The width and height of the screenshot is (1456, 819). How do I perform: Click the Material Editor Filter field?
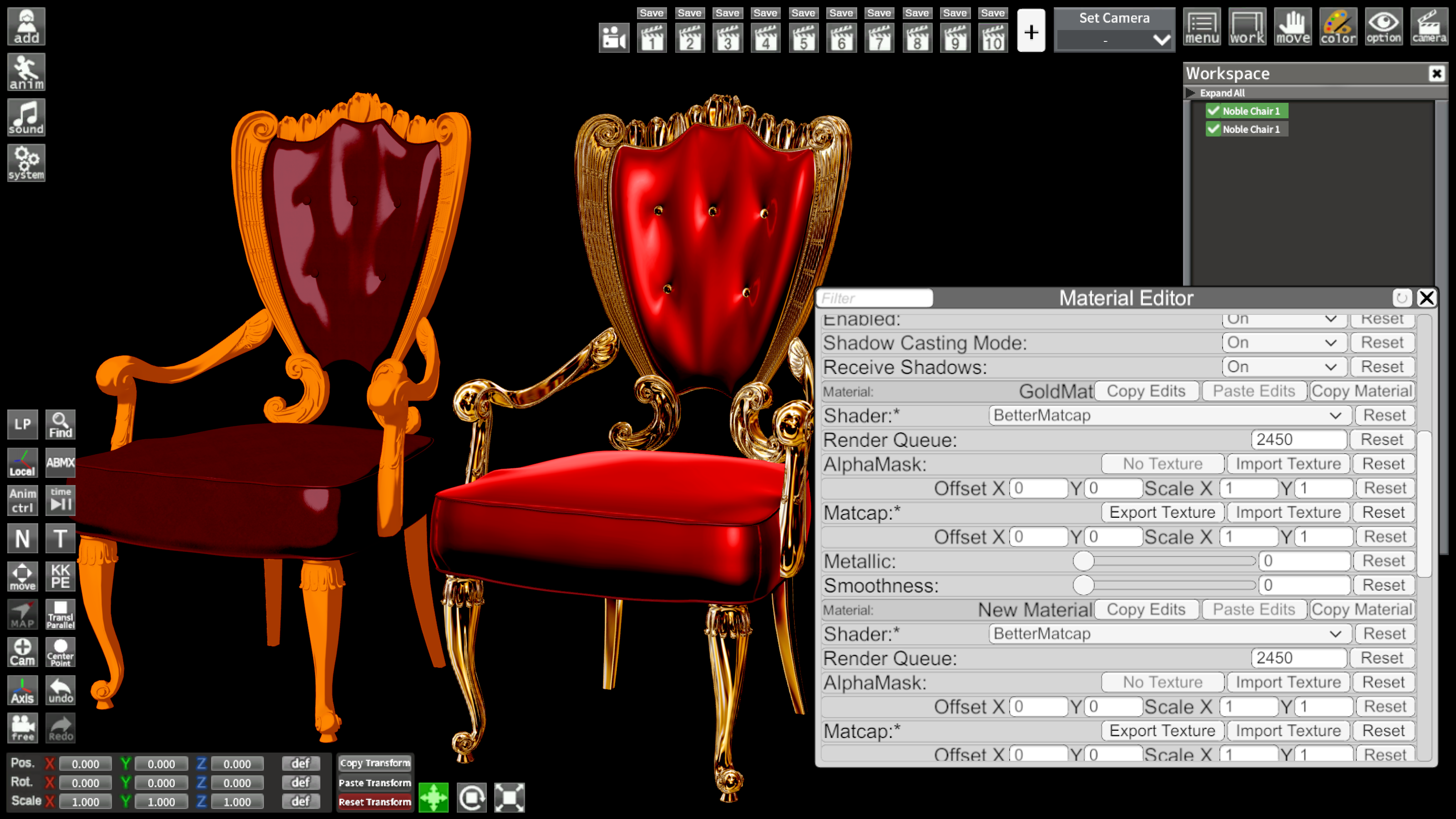click(875, 298)
